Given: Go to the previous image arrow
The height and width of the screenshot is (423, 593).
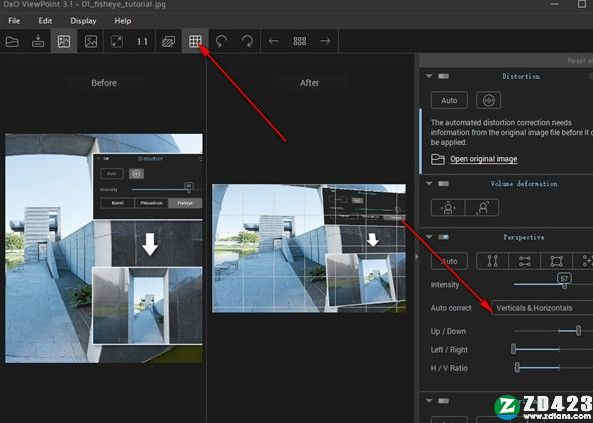Looking at the screenshot, I should [273, 41].
